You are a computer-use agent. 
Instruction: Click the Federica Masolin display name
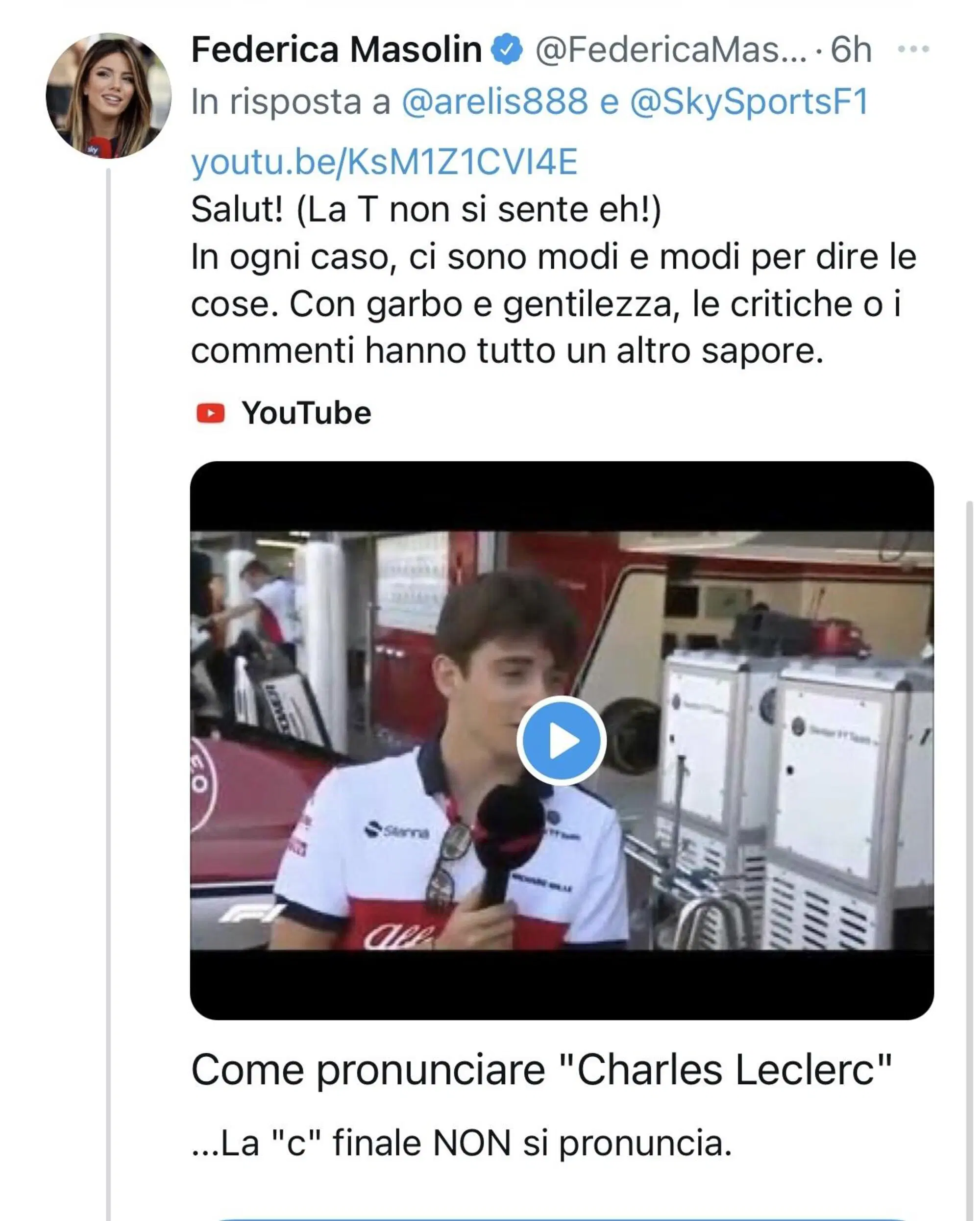336,50
